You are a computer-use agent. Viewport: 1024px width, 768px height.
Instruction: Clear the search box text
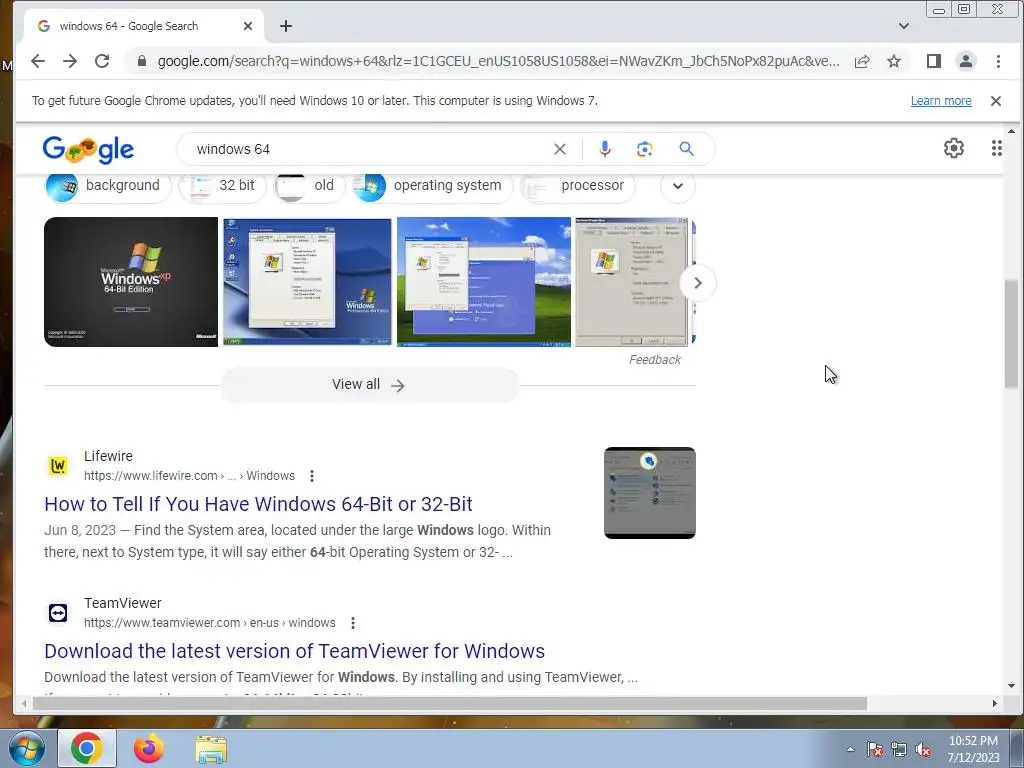coord(560,149)
